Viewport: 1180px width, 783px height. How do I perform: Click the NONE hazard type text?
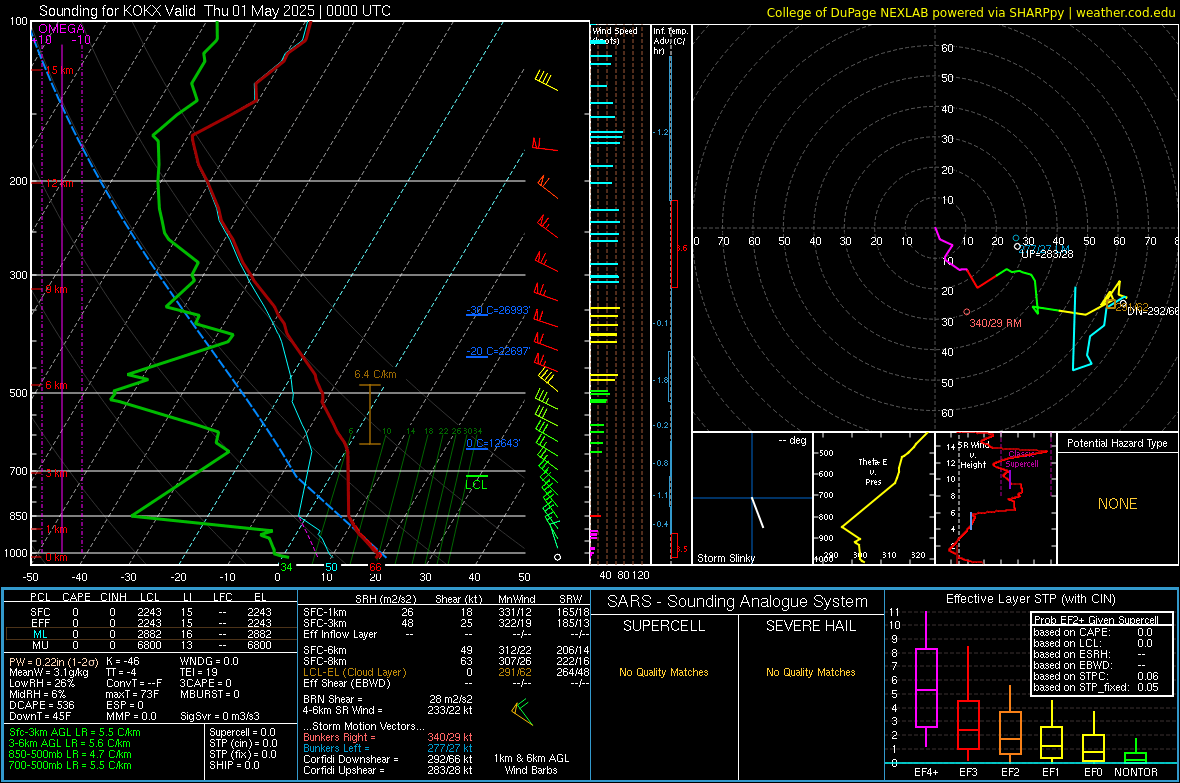pyautogui.click(x=1118, y=504)
